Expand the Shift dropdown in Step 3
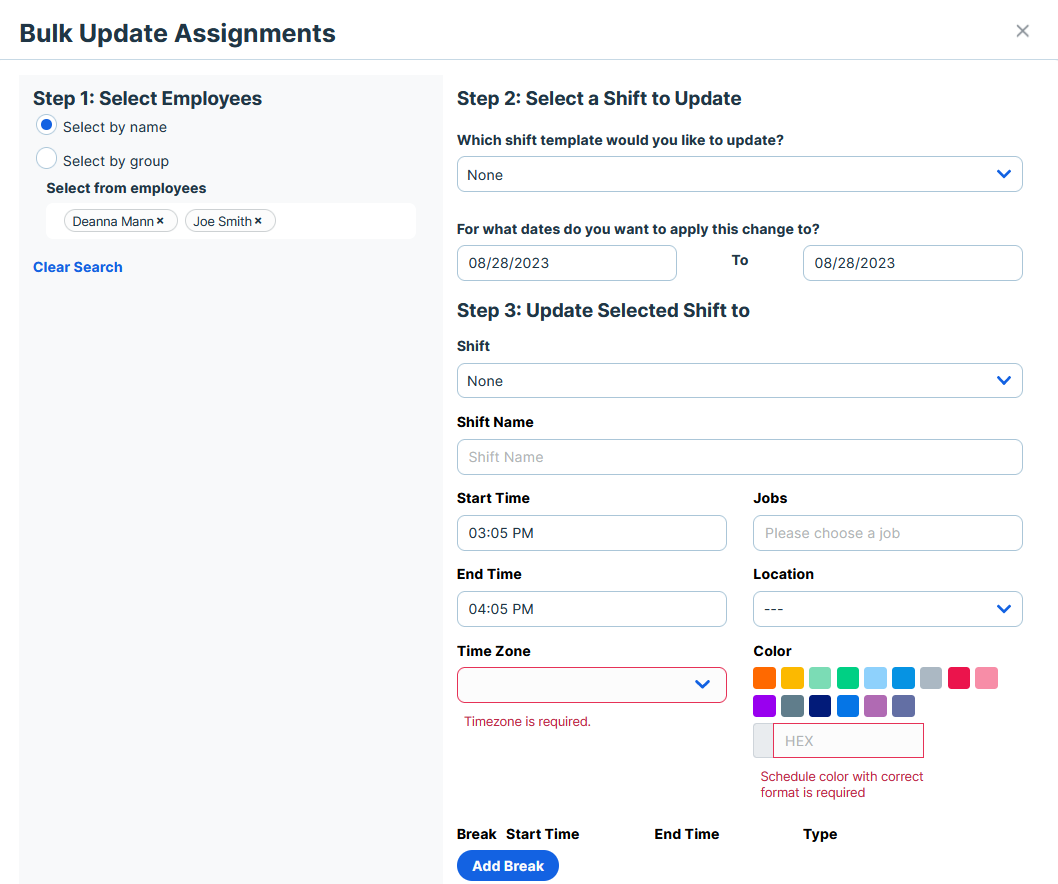 coord(739,381)
